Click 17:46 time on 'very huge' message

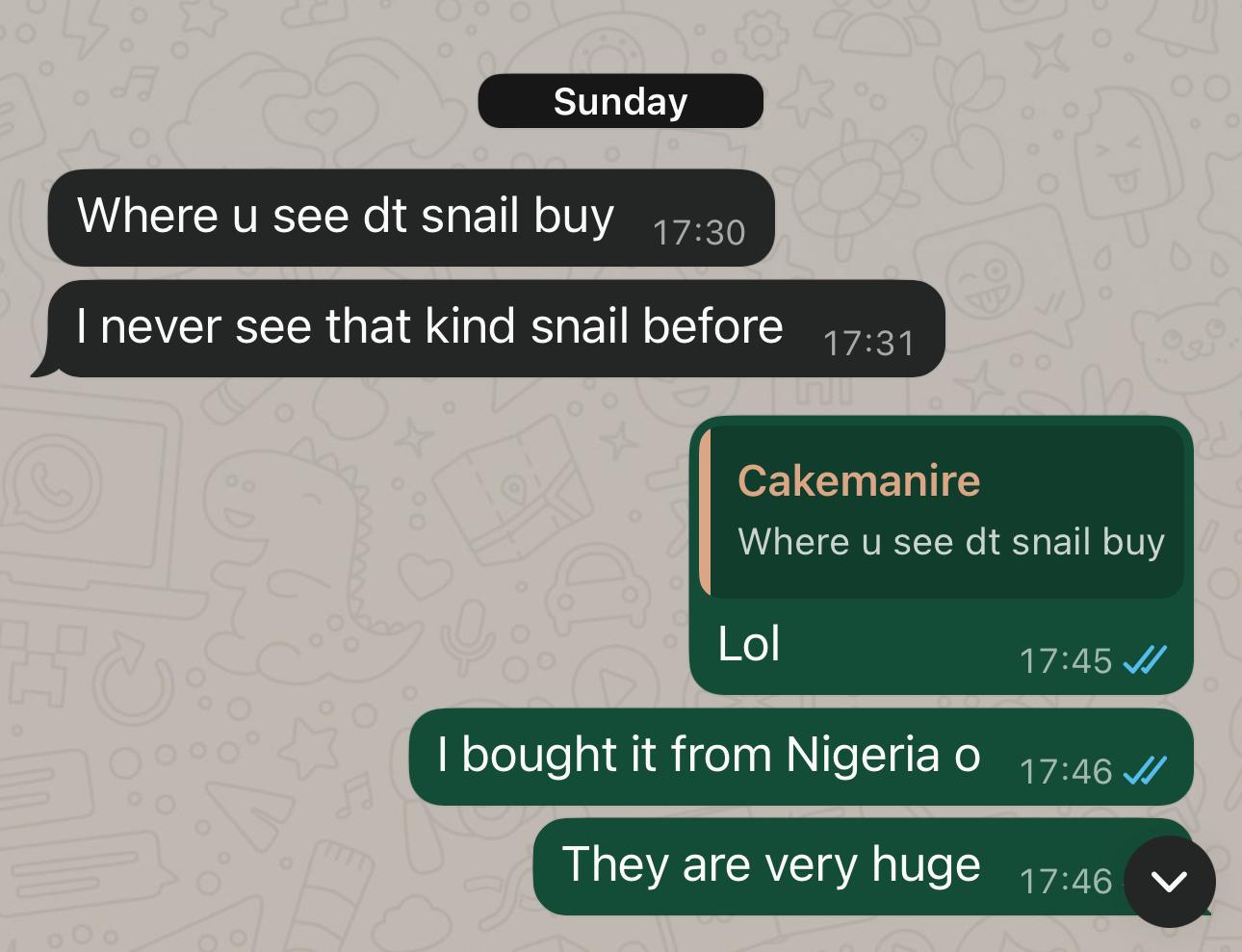1065,882
